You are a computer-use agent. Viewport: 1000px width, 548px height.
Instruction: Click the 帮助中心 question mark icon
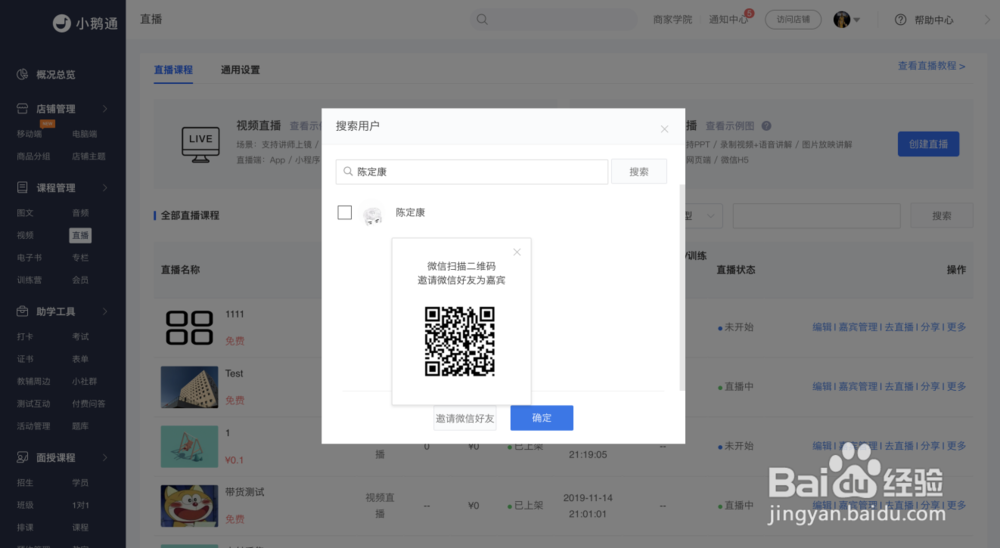coord(901,20)
